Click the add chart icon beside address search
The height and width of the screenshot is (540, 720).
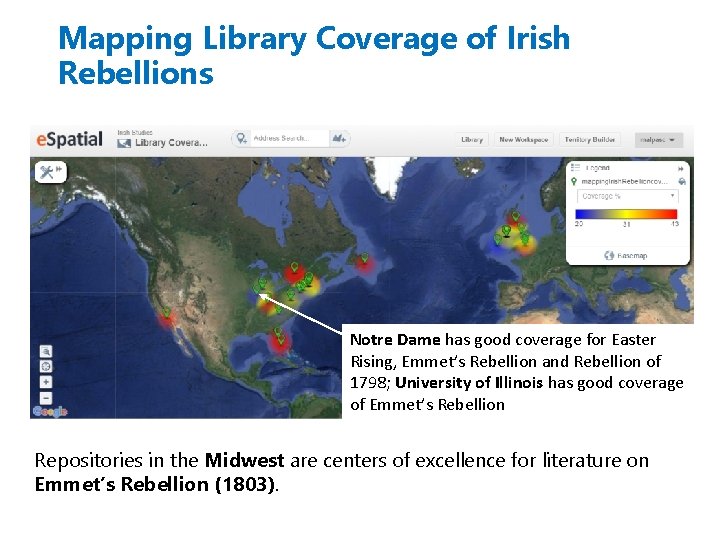pos(339,138)
